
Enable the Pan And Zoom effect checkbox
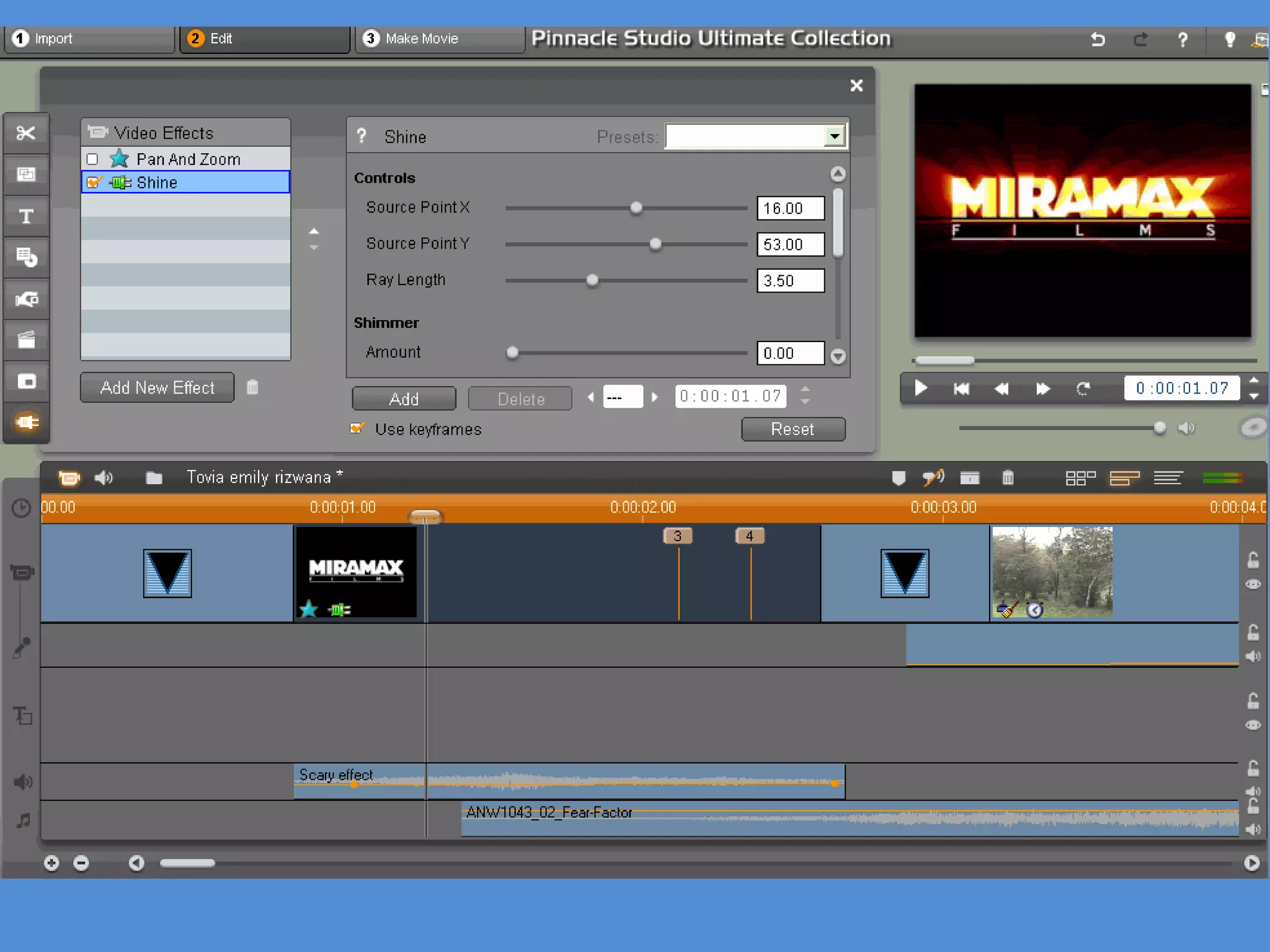pyautogui.click(x=92, y=159)
